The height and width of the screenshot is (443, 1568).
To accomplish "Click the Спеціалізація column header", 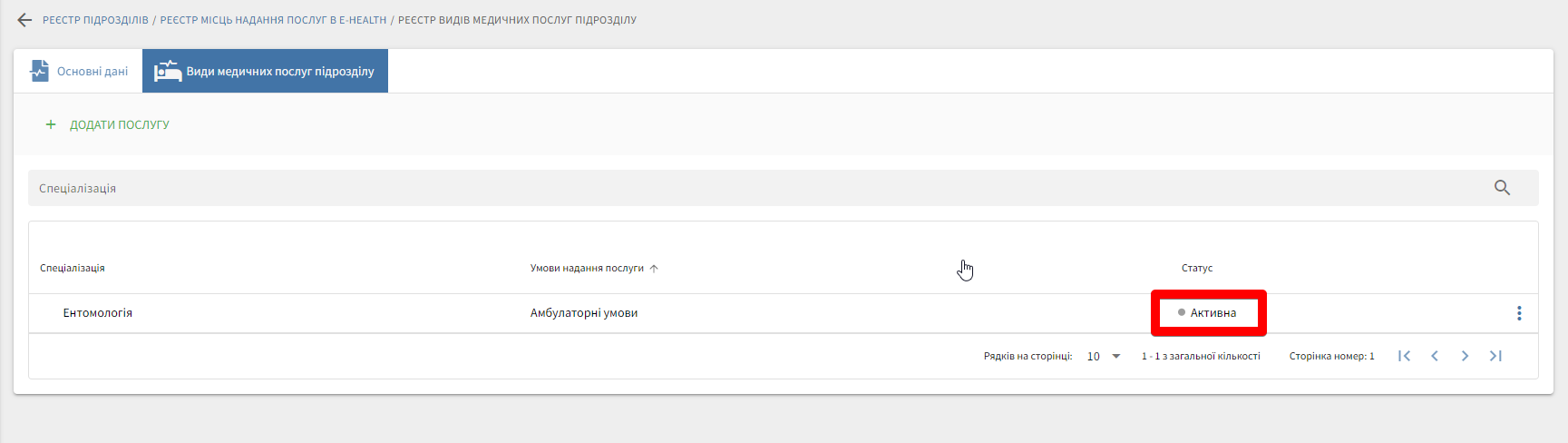I will click(73, 269).
